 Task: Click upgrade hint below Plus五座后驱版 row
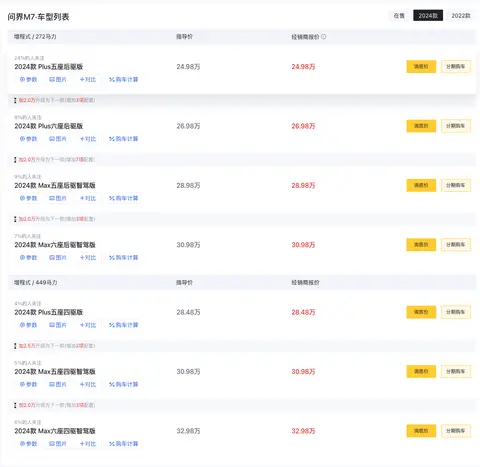tap(55, 100)
